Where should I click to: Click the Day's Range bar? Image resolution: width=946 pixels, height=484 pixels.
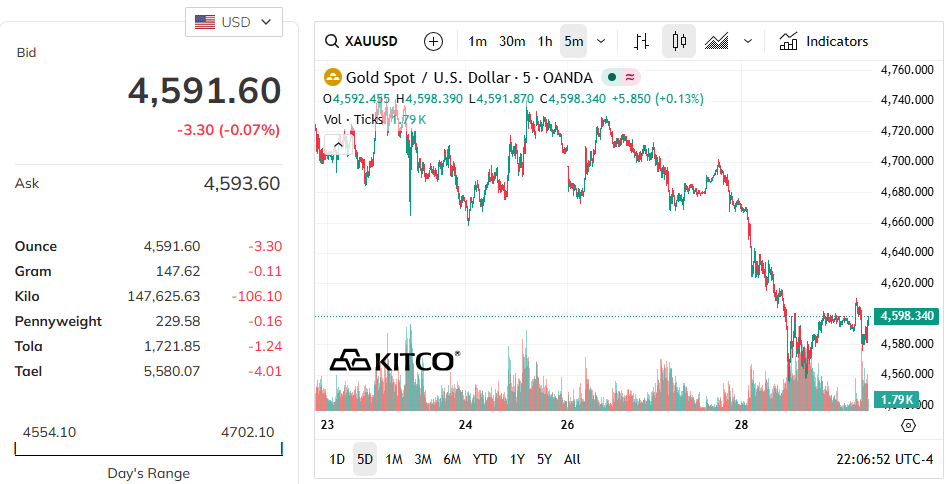[x=148, y=449]
